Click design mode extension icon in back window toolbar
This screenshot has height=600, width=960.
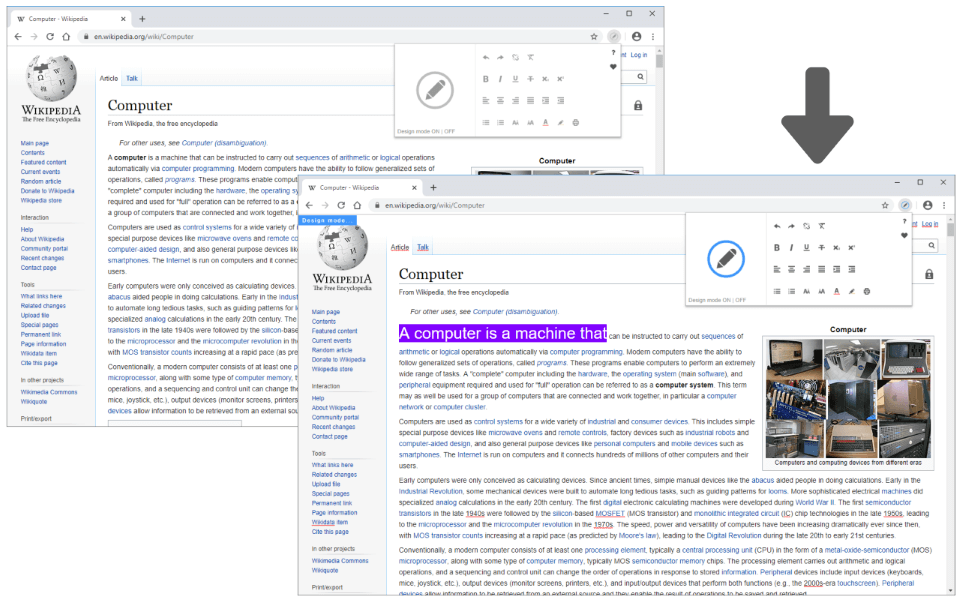[x=614, y=37]
